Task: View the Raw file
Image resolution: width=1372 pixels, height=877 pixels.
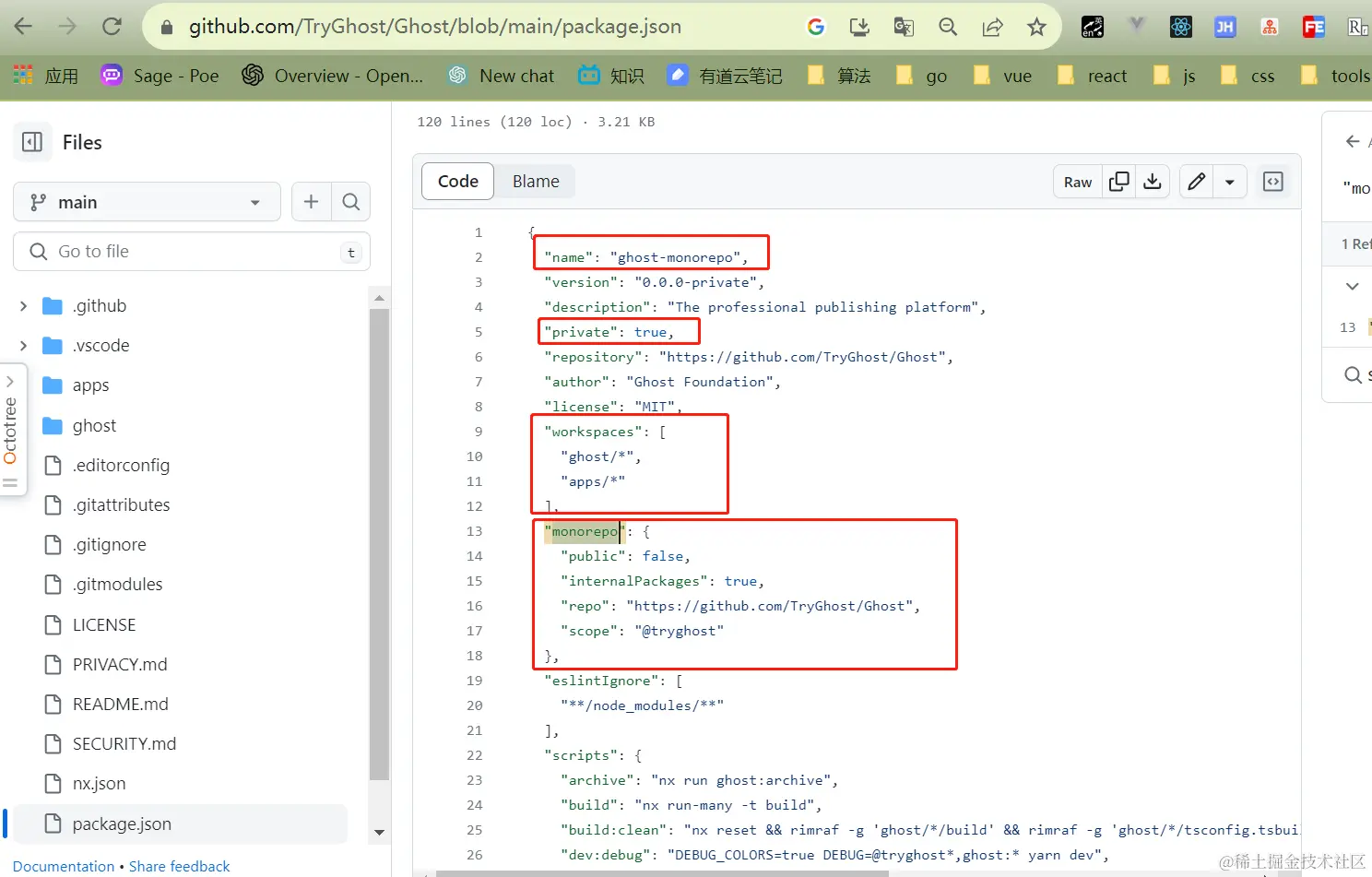Action: click(x=1078, y=182)
